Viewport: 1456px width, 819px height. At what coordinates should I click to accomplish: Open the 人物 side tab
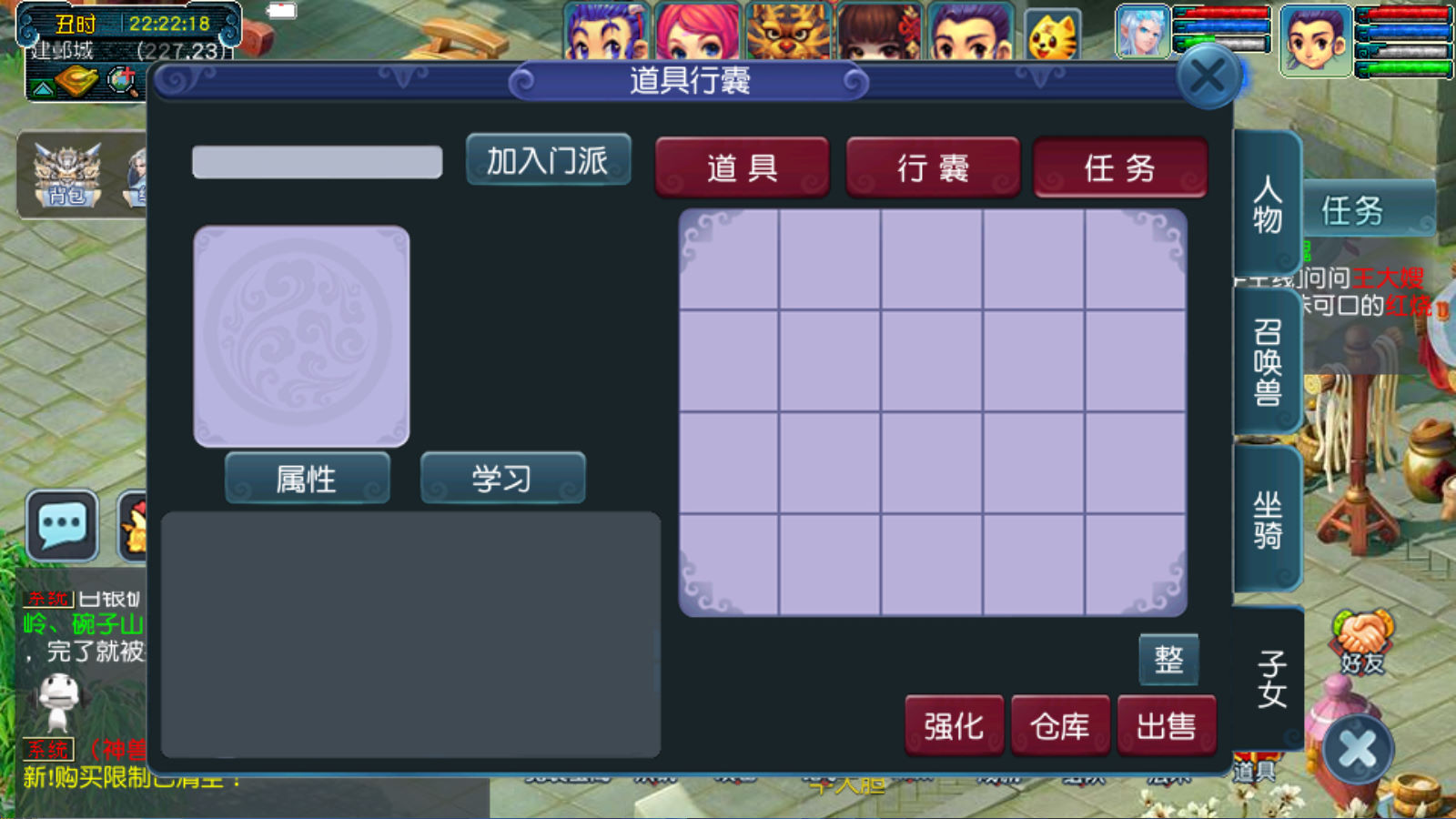[x=1268, y=204]
